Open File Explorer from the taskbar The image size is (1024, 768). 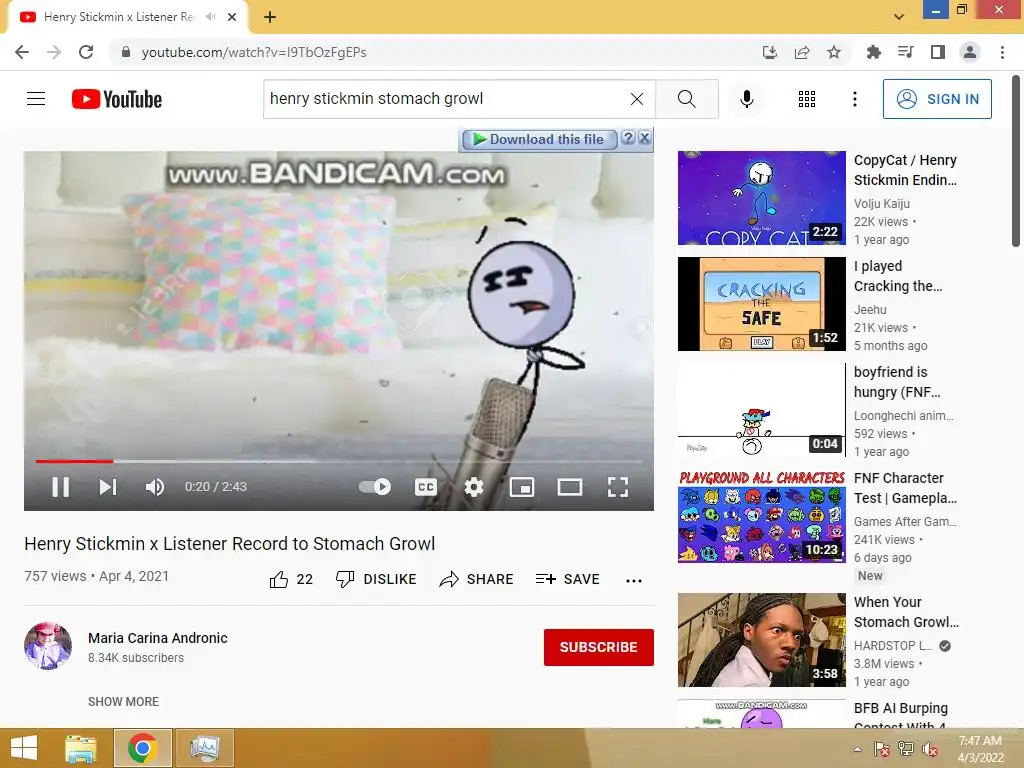81,748
